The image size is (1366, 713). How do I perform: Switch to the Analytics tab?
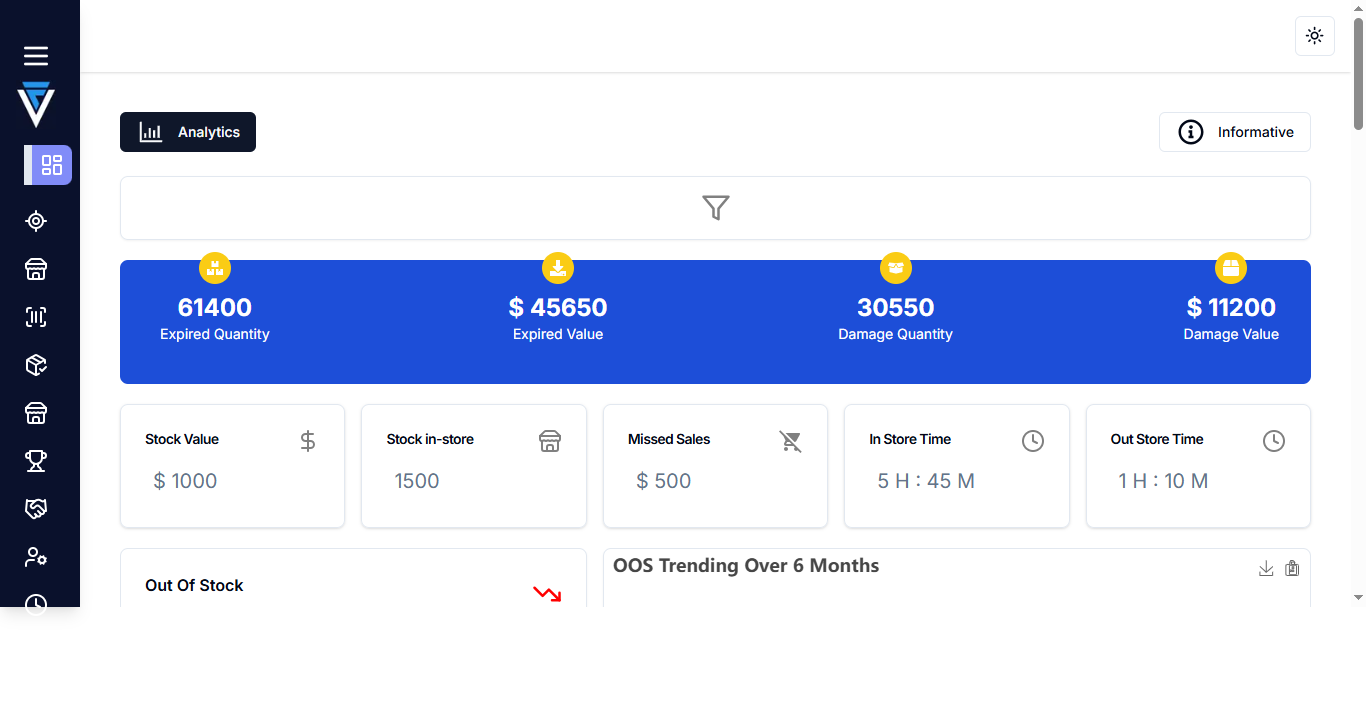point(188,132)
